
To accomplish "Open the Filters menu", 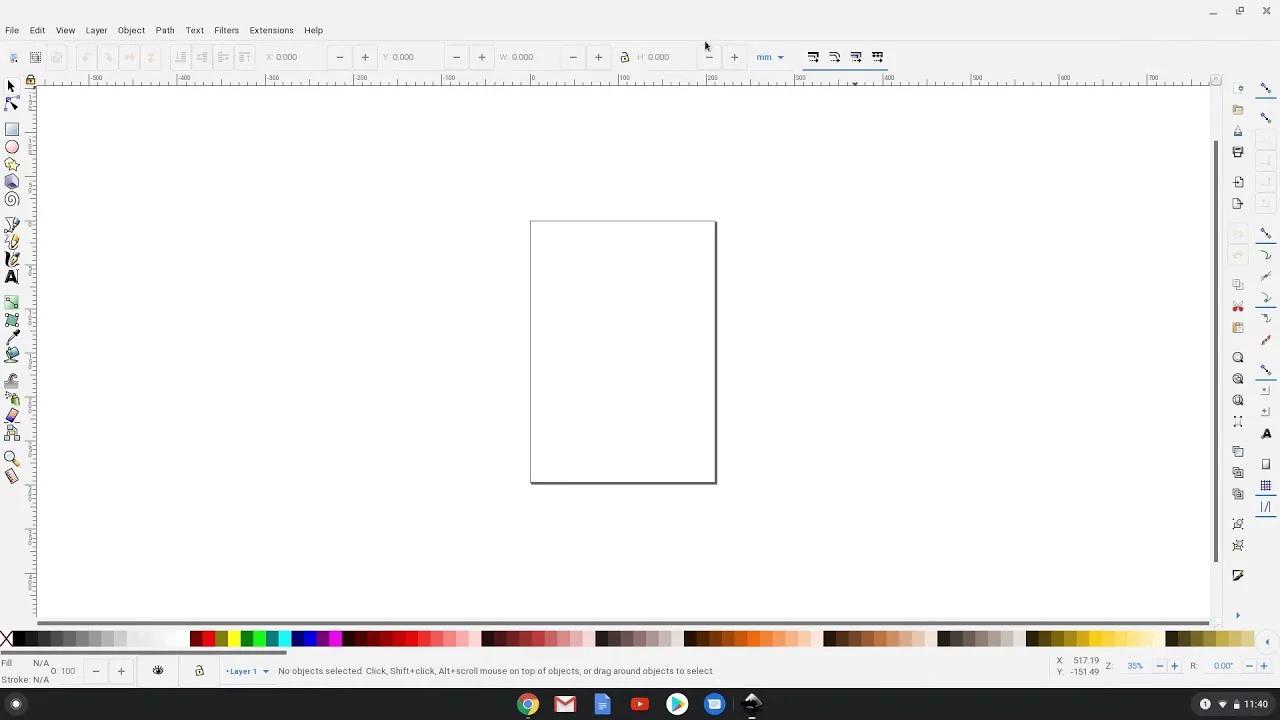I will [x=226, y=30].
